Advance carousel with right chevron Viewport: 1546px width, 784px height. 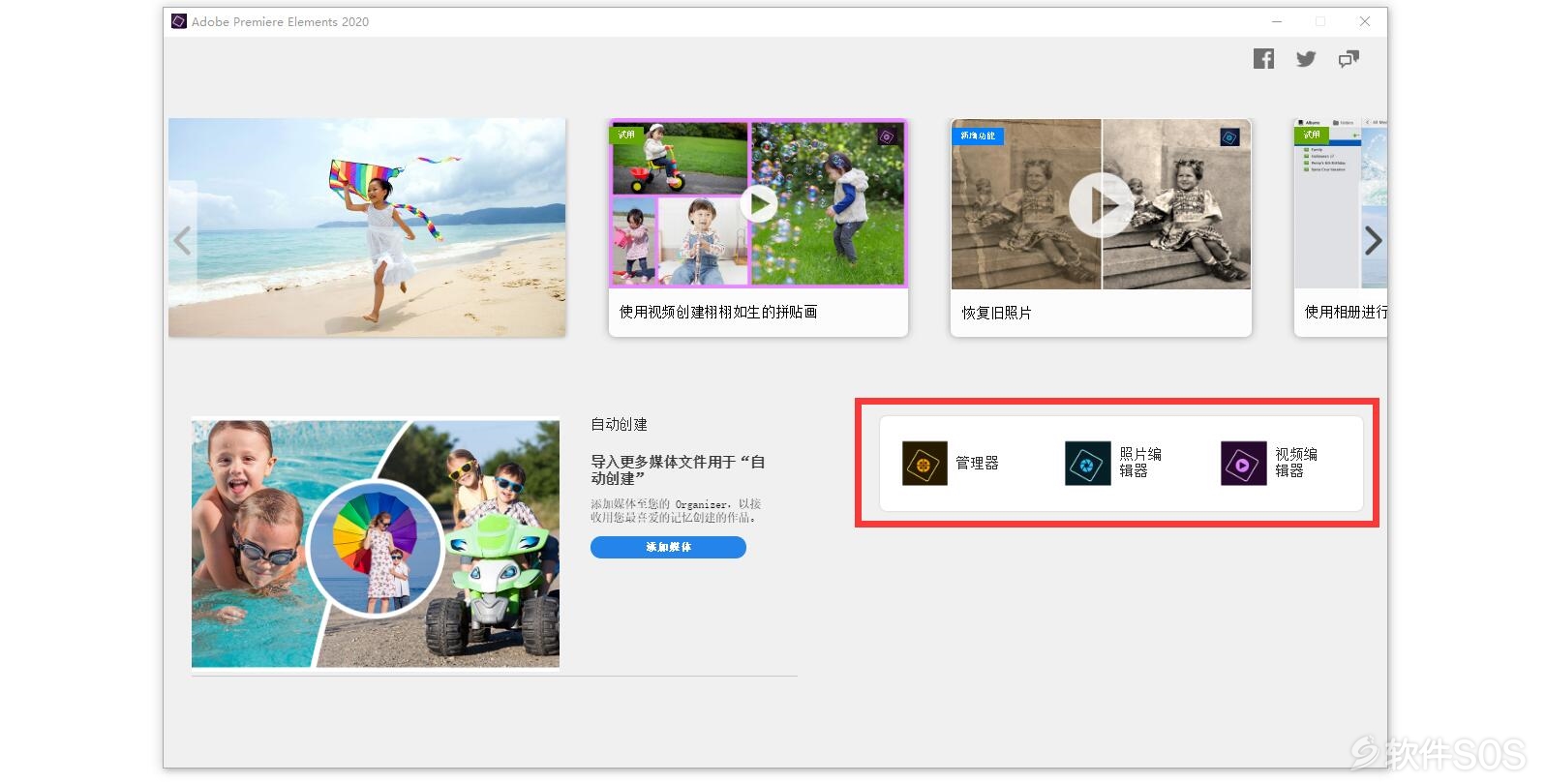click(x=1373, y=240)
